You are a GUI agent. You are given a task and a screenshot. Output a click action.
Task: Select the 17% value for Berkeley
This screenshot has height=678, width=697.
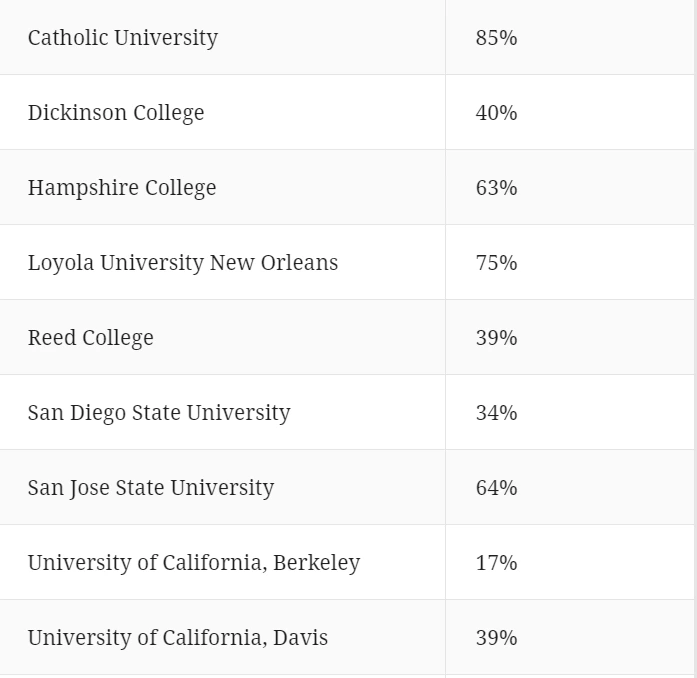coord(496,563)
